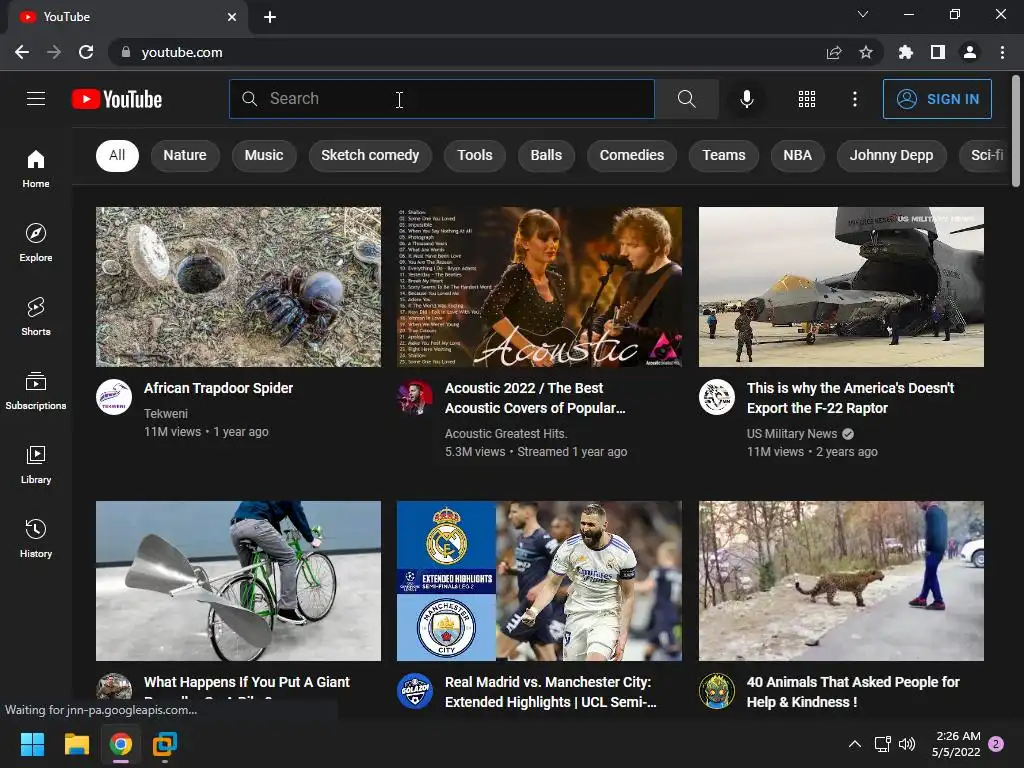
Task: Open the spider video thumbnail
Action: tap(238, 287)
